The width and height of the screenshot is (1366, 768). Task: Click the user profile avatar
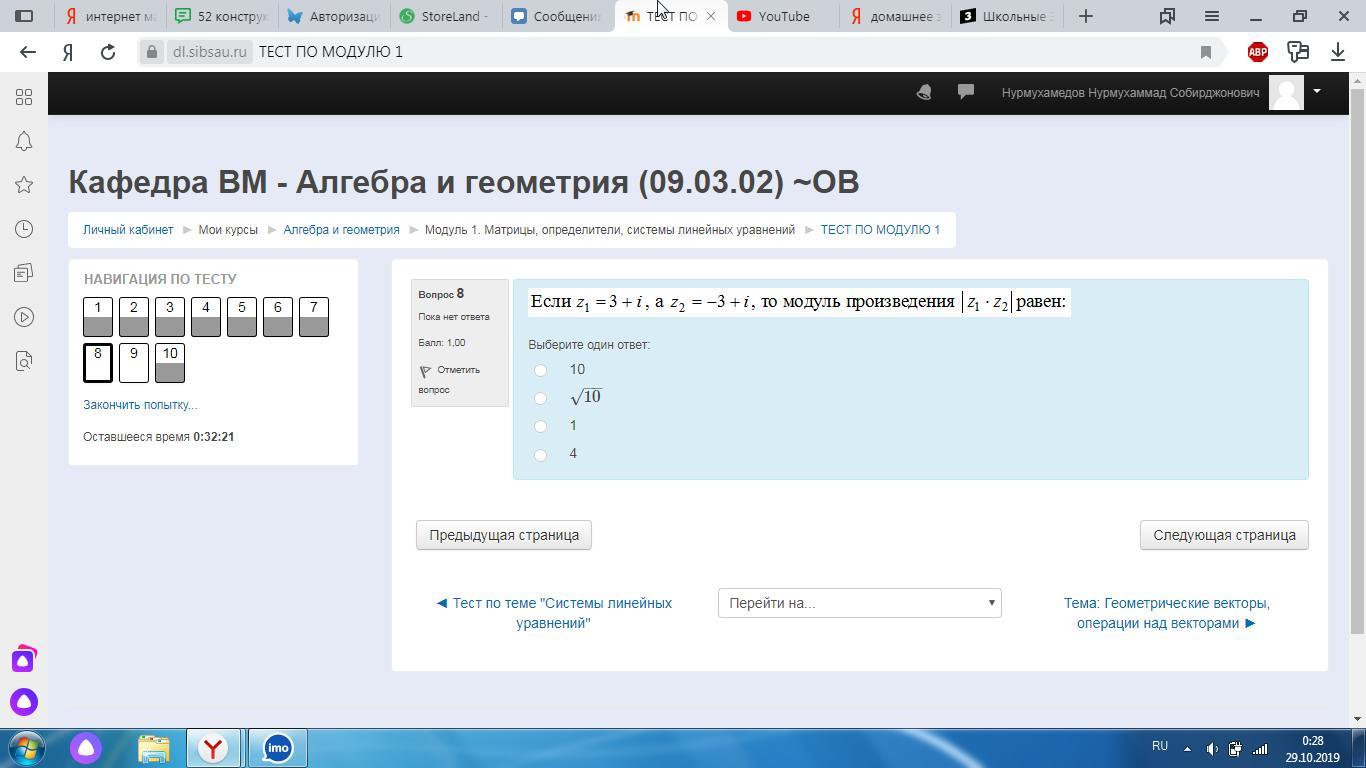coord(1286,92)
